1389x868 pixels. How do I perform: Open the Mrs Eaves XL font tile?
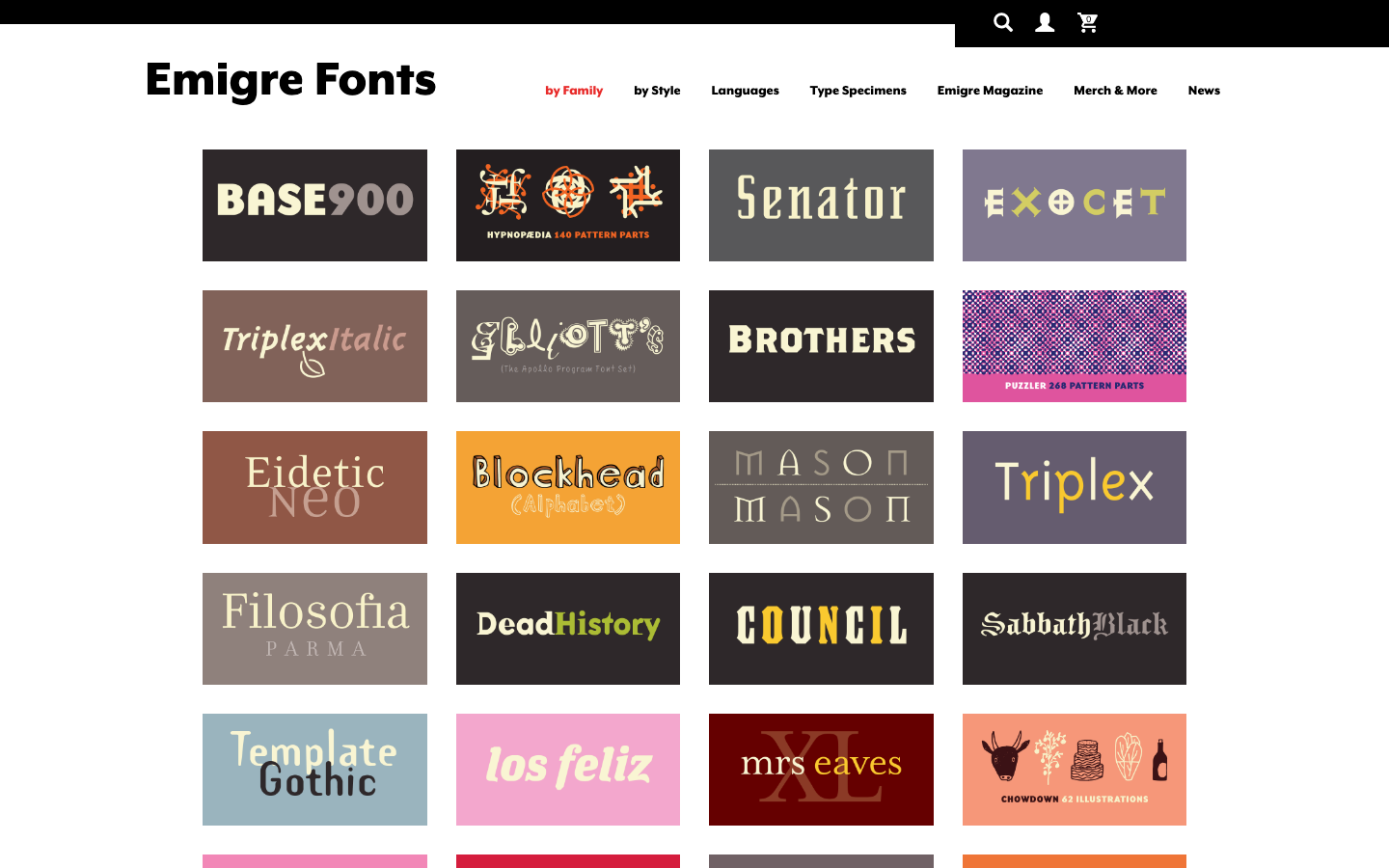(x=821, y=770)
